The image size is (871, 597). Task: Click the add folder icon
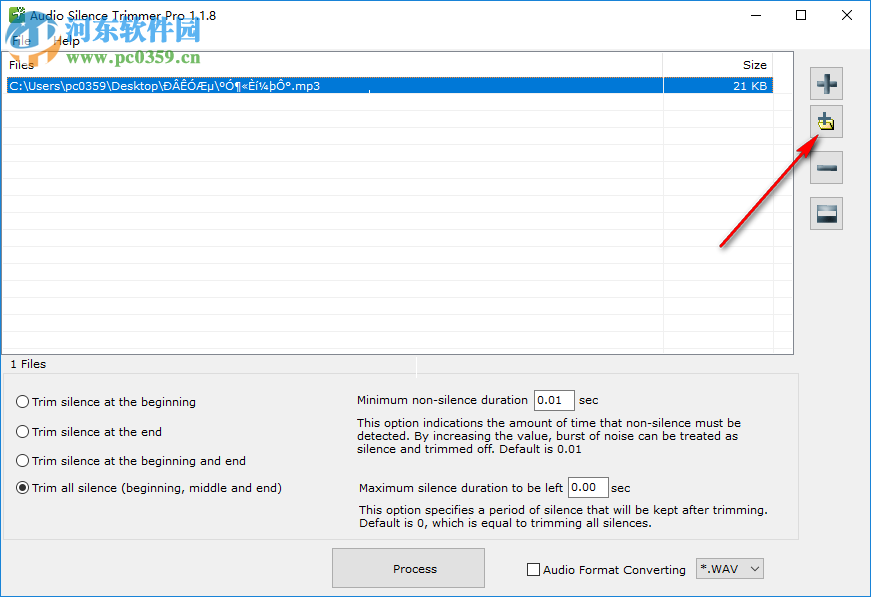(827, 122)
